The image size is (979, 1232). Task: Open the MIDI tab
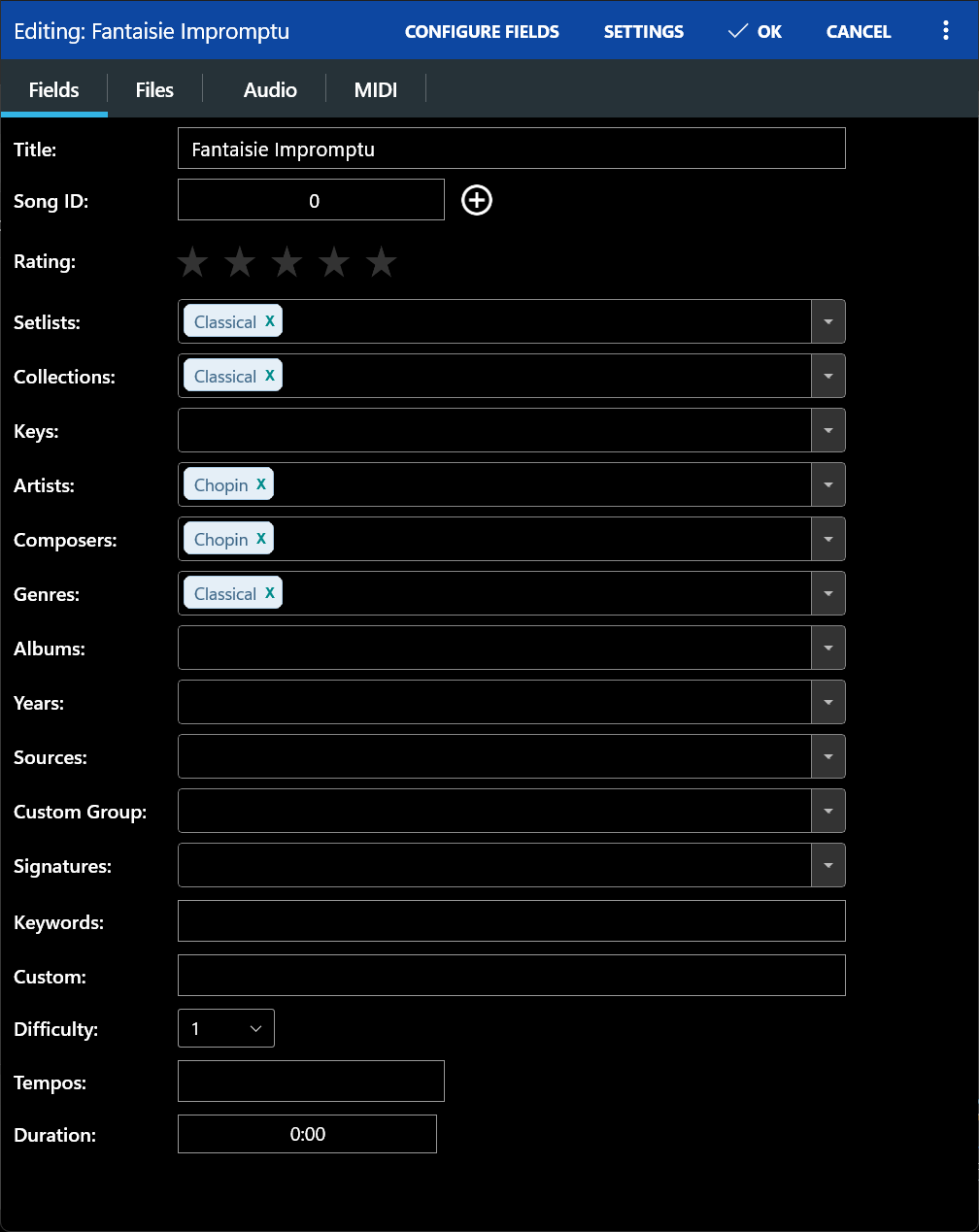point(376,89)
